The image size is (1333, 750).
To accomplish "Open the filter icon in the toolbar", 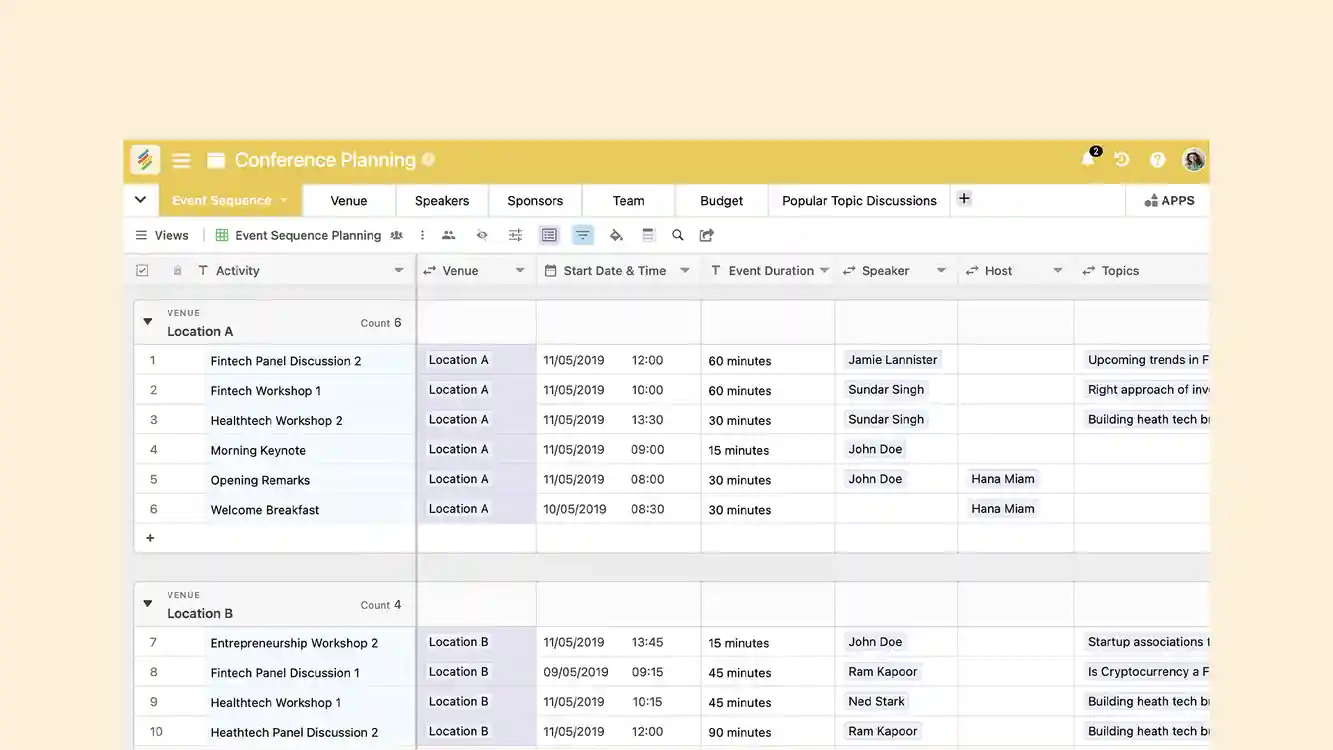I will pyautogui.click(x=581, y=234).
